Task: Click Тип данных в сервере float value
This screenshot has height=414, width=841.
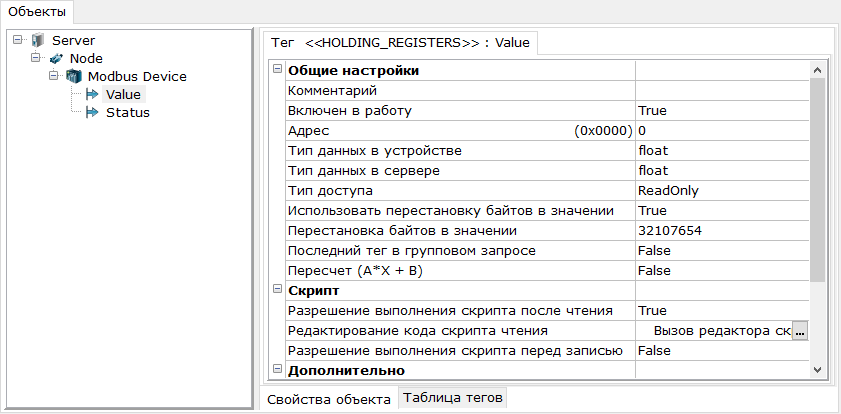Action: click(722, 171)
